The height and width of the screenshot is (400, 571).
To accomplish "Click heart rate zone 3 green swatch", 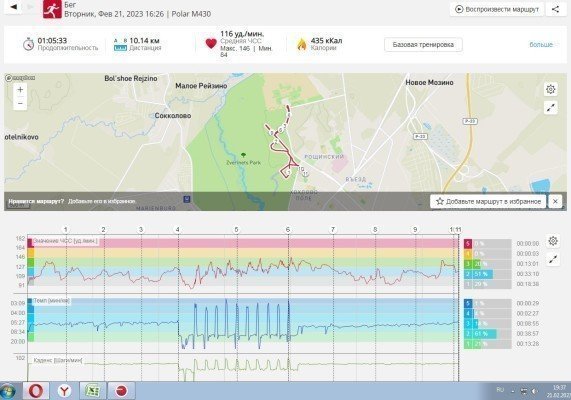I will tap(468, 264).
